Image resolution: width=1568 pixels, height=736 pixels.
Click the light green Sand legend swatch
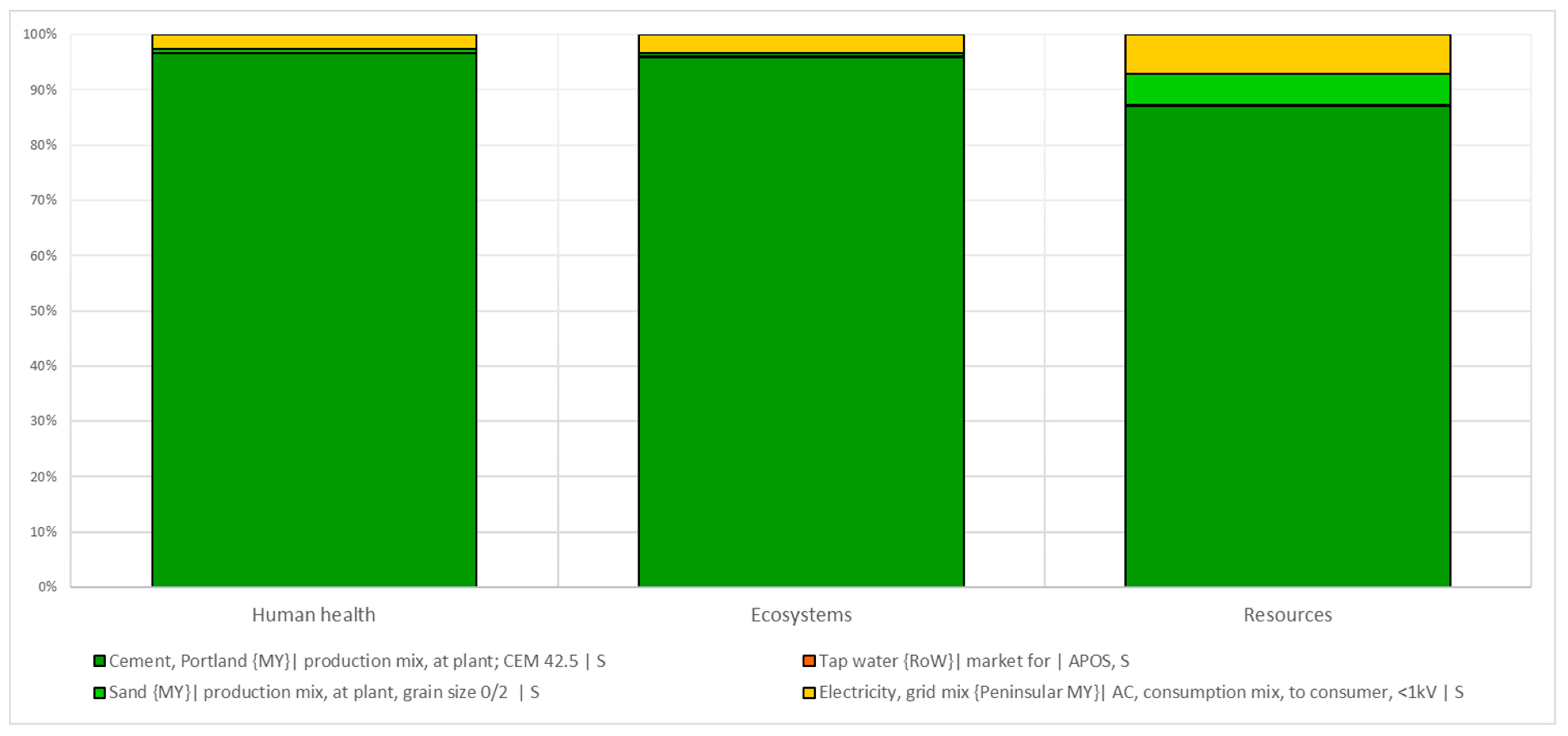[x=99, y=693]
